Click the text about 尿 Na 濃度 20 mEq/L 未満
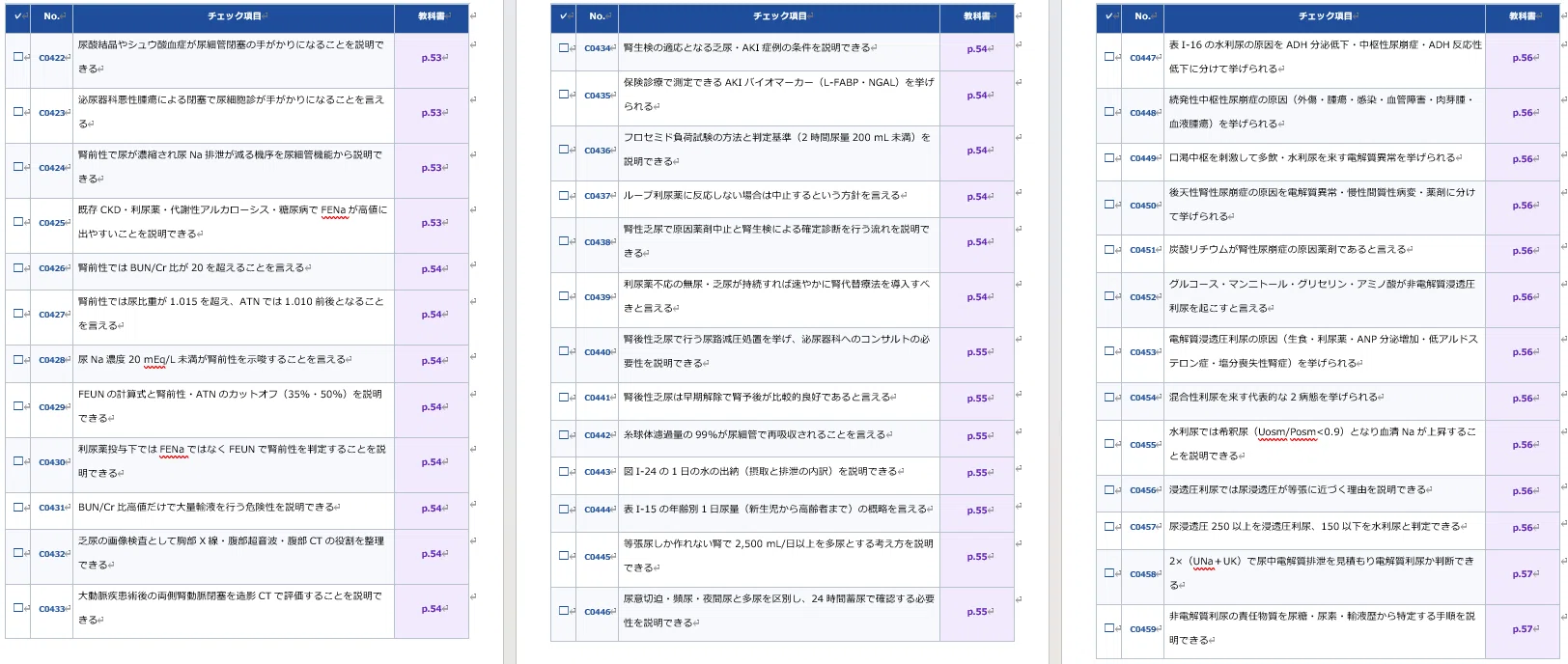 pyautogui.click(x=211, y=360)
